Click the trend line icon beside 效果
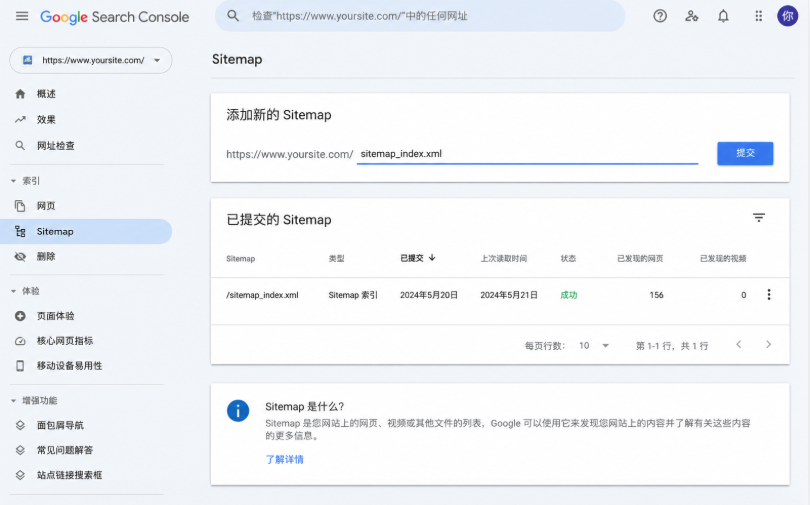Image resolution: width=810 pixels, height=505 pixels. click(x=20, y=120)
